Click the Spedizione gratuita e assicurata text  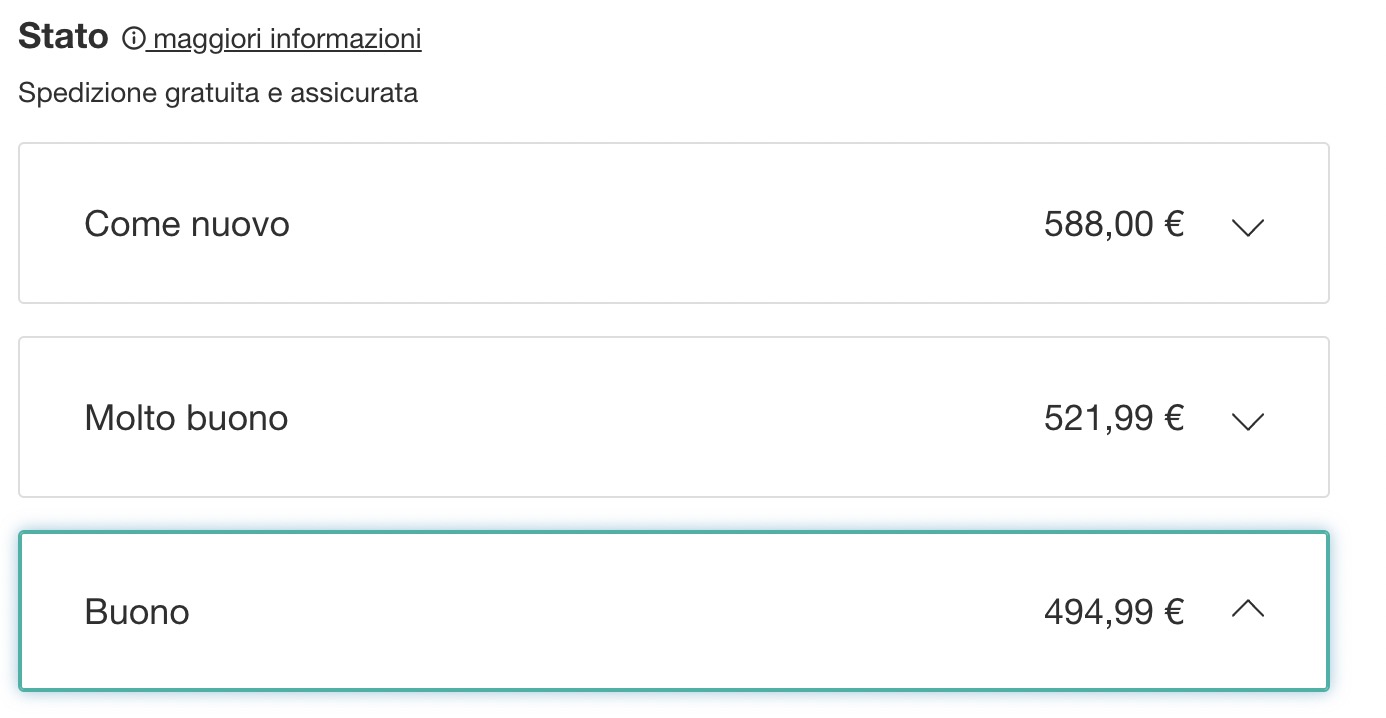click(218, 94)
